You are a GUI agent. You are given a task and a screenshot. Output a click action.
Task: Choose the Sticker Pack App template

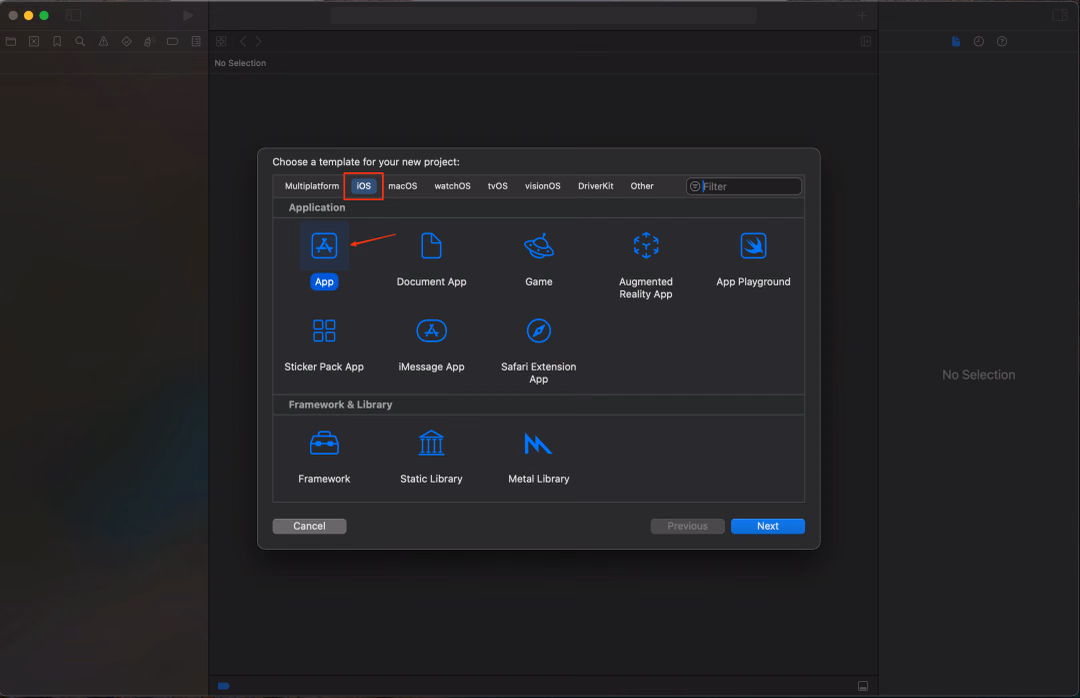(324, 331)
